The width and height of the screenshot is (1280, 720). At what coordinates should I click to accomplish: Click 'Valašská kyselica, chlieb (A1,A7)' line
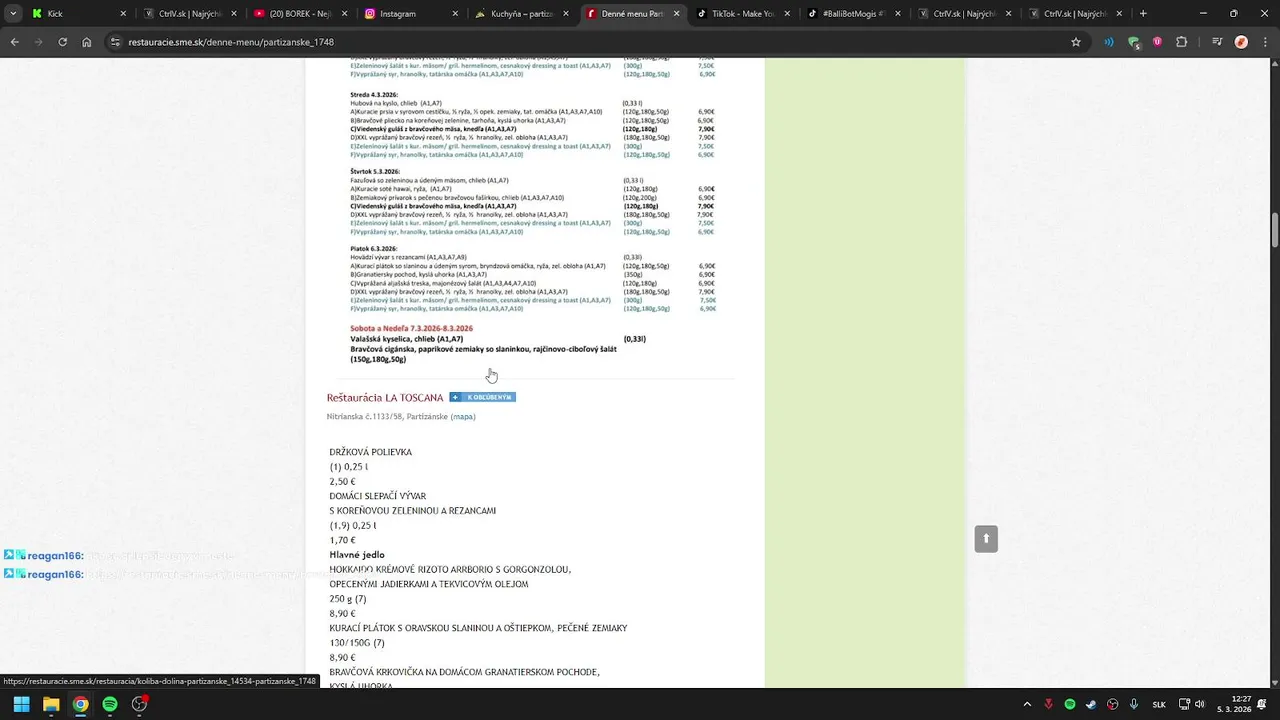pos(406,339)
